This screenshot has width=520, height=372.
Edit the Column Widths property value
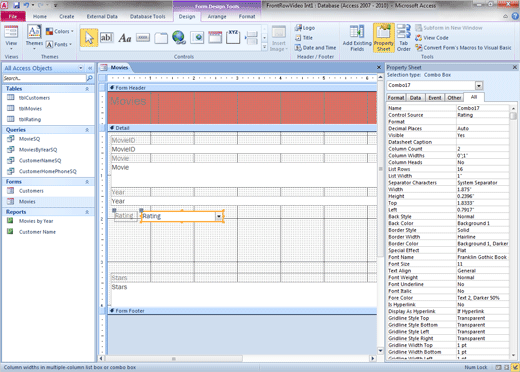(482, 156)
